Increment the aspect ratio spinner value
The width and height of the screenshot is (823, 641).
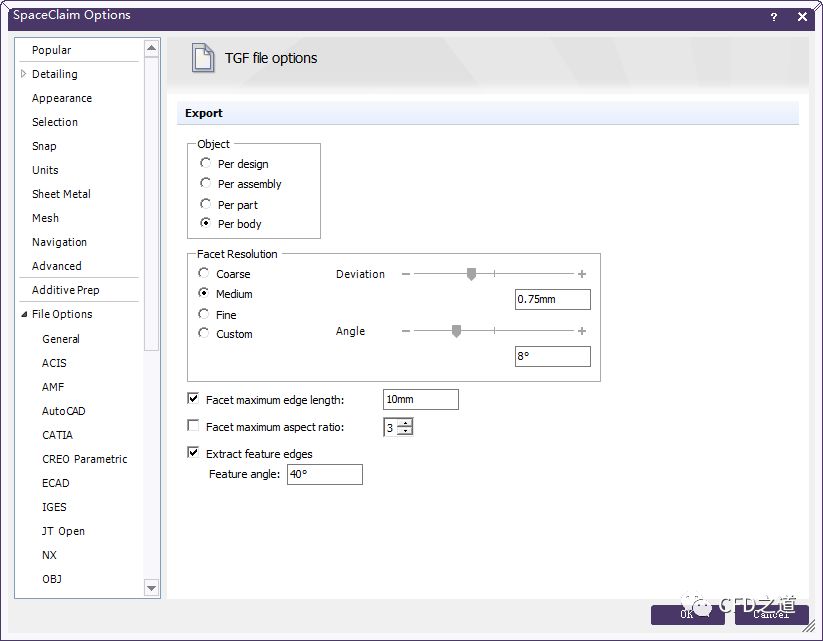point(404,423)
